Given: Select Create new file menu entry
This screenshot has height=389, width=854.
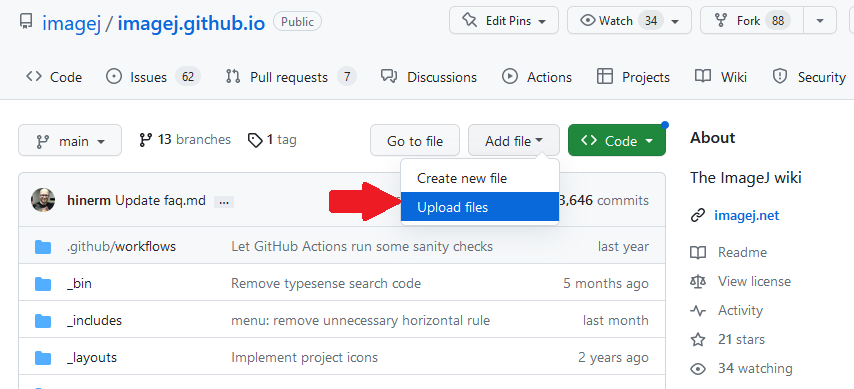Looking at the screenshot, I should [480, 178].
